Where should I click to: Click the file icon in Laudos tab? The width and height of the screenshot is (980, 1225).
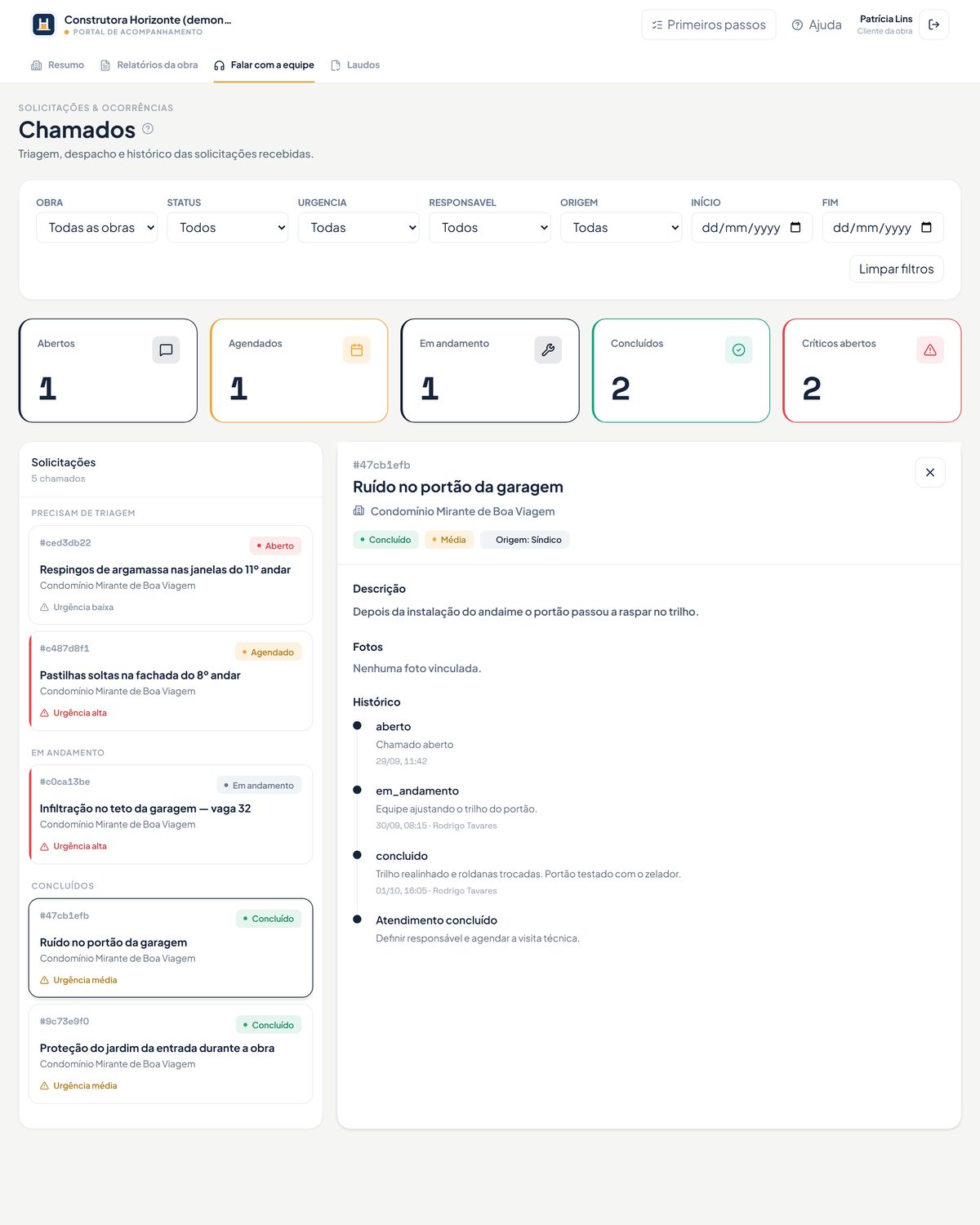[x=336, y=65]
